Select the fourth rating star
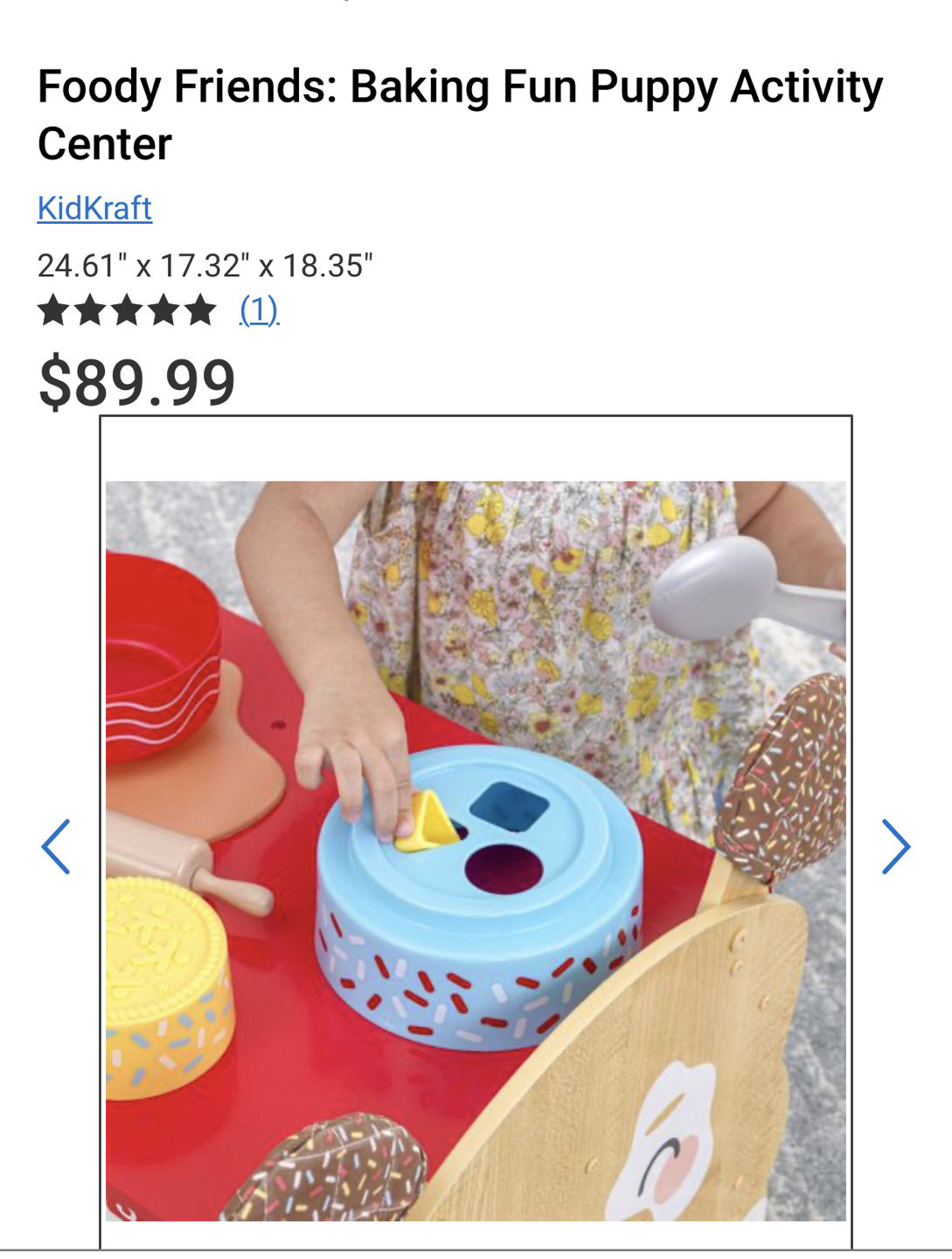The height and width of the screenshot is (1259, 952). tap(163, 310)
